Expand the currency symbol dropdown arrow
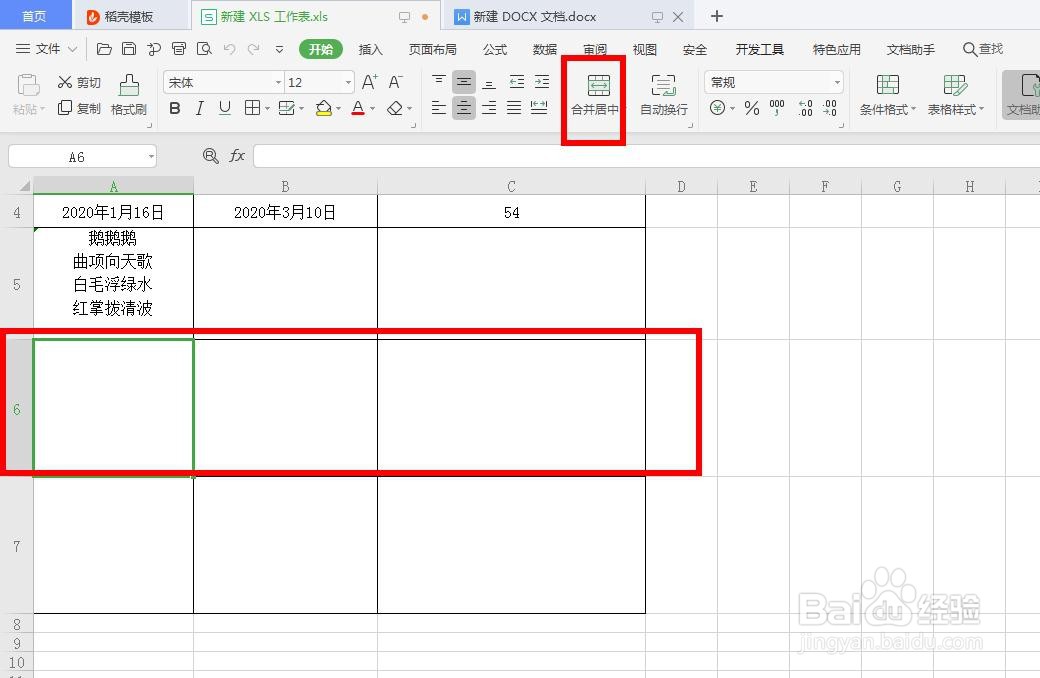This screenshot has height=678, width=1040. point(732,108)
